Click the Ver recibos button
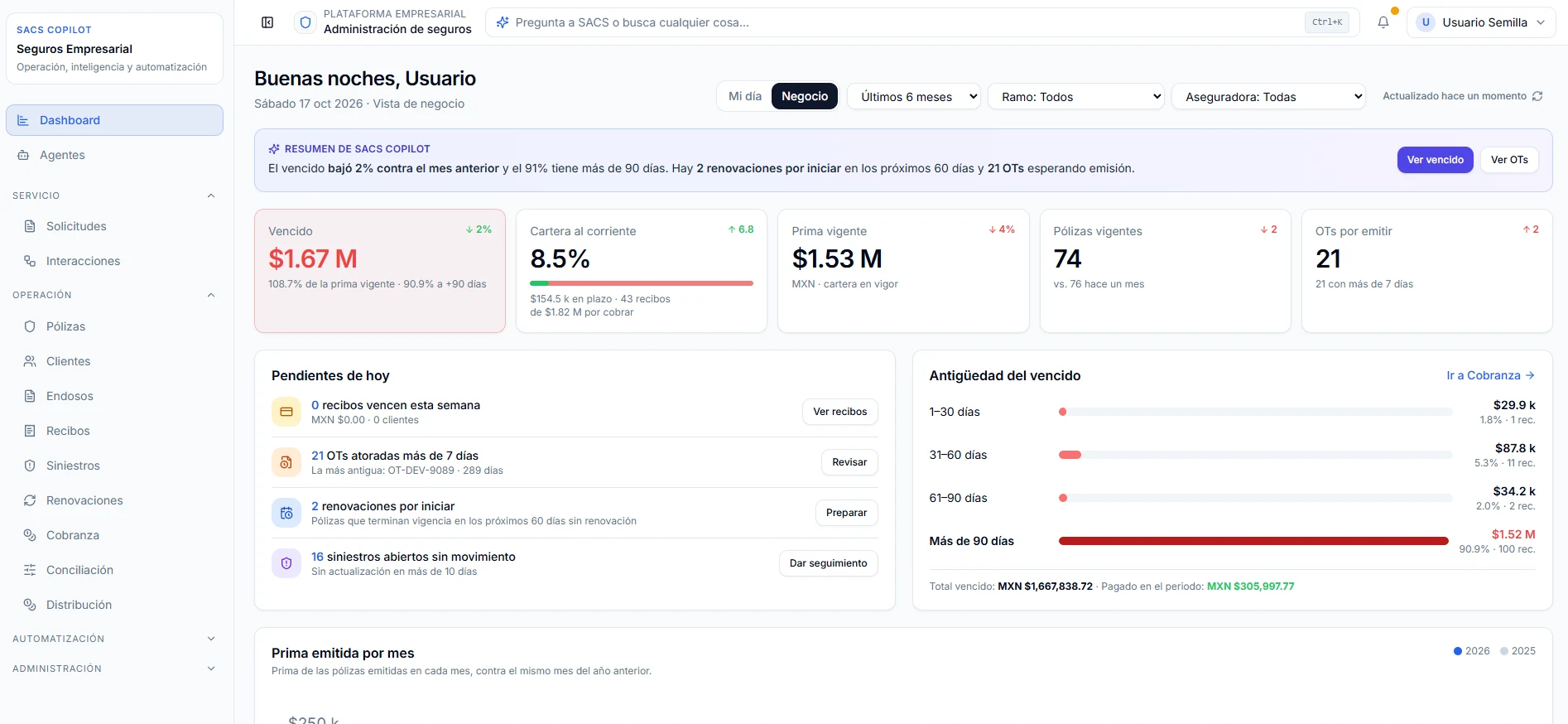The height and width of the screenshot is (724, 1568). 839,412
